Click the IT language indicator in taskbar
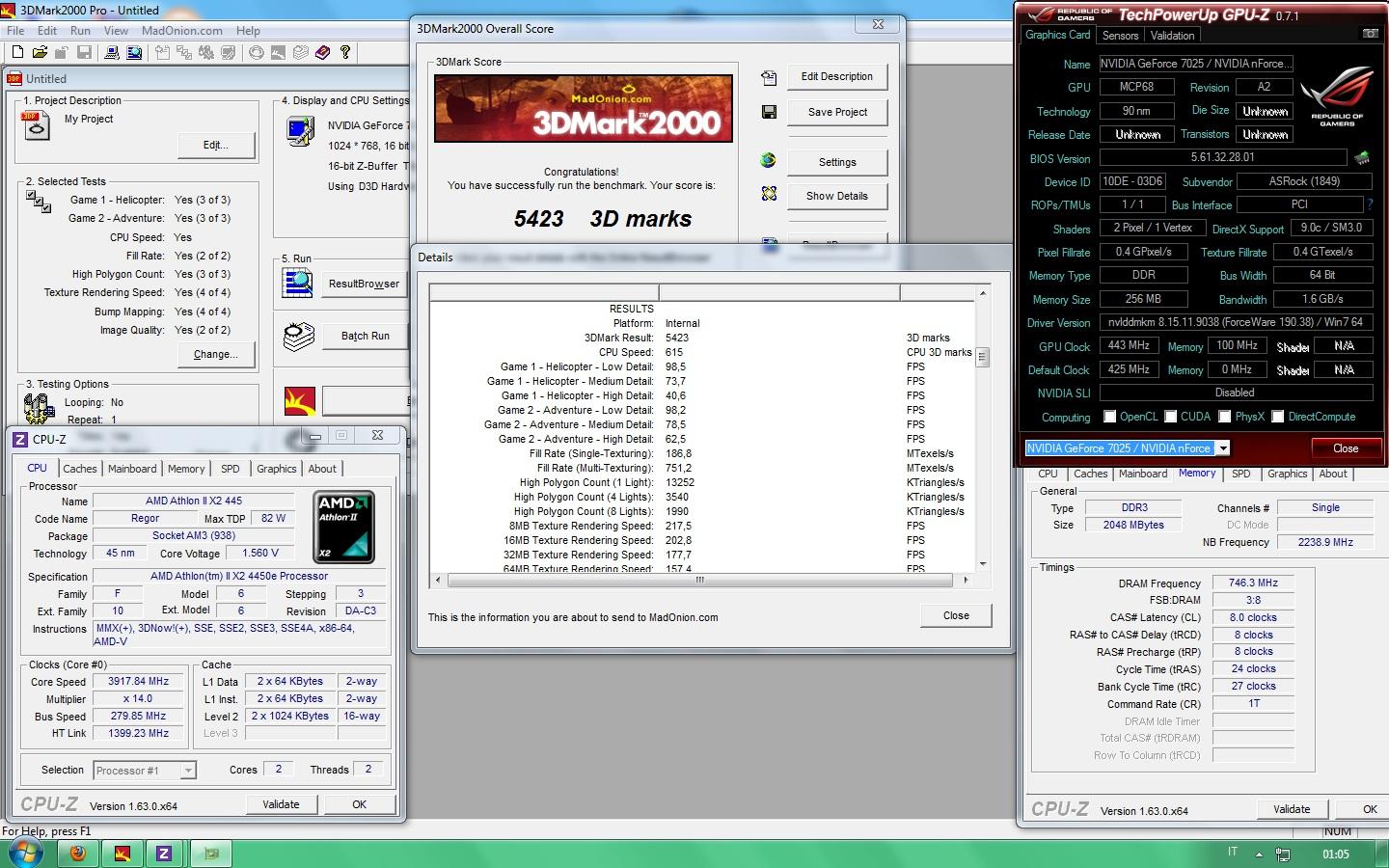This screenshot has height=868, width=1389. [1232, 852]
